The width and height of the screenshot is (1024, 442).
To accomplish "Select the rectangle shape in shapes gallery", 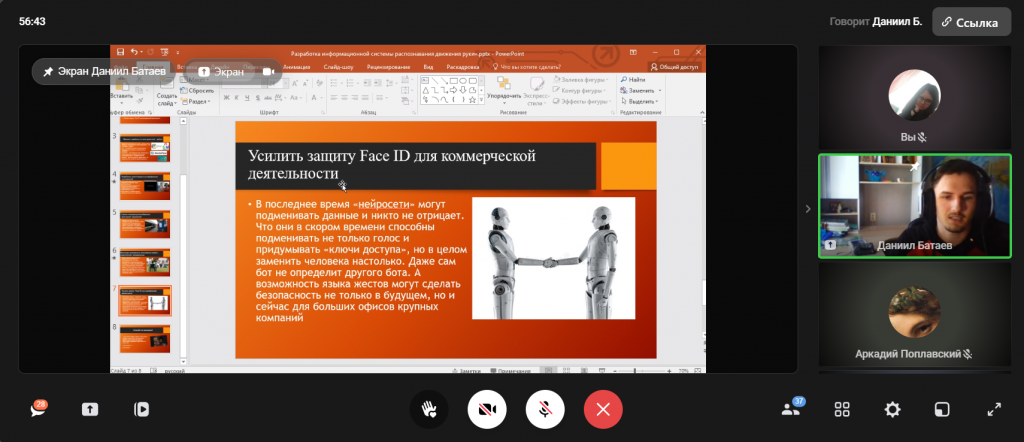I will pyautogui.click(x=453, y=81).
